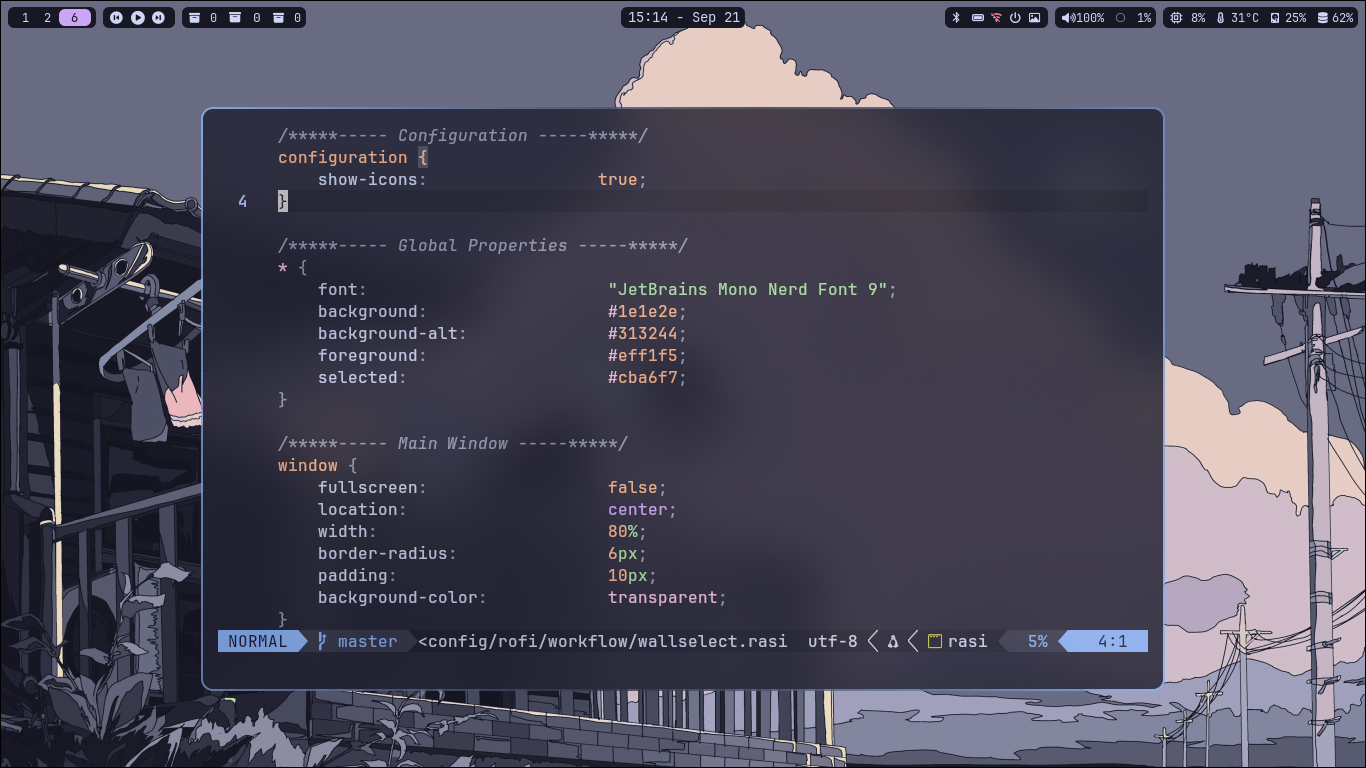Click the rasi filetype icon in statusline
This screenshot has width=1366, height=768.
[935, 641]
